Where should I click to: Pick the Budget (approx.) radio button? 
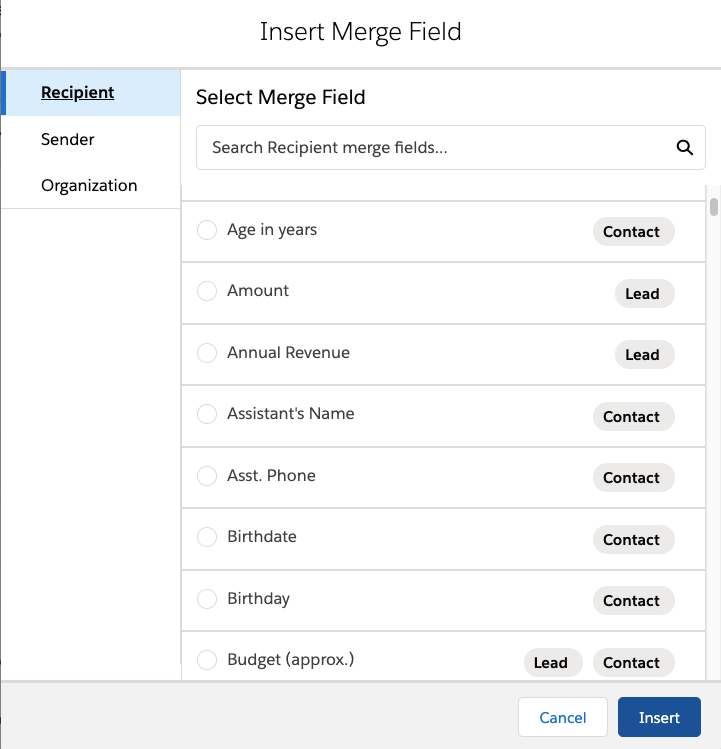click(x=207, y=660)
